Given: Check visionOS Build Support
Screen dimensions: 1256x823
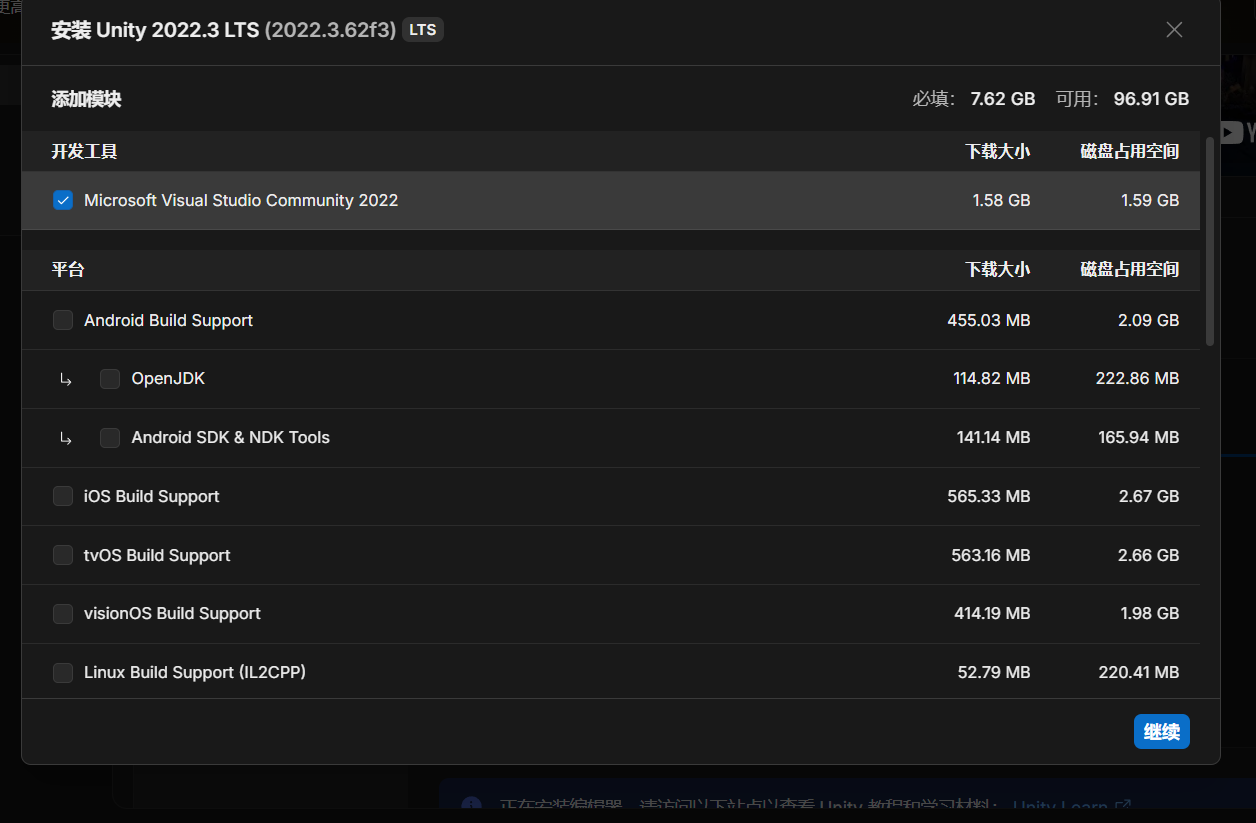Looking at the screenshot, I should [63, 613].
